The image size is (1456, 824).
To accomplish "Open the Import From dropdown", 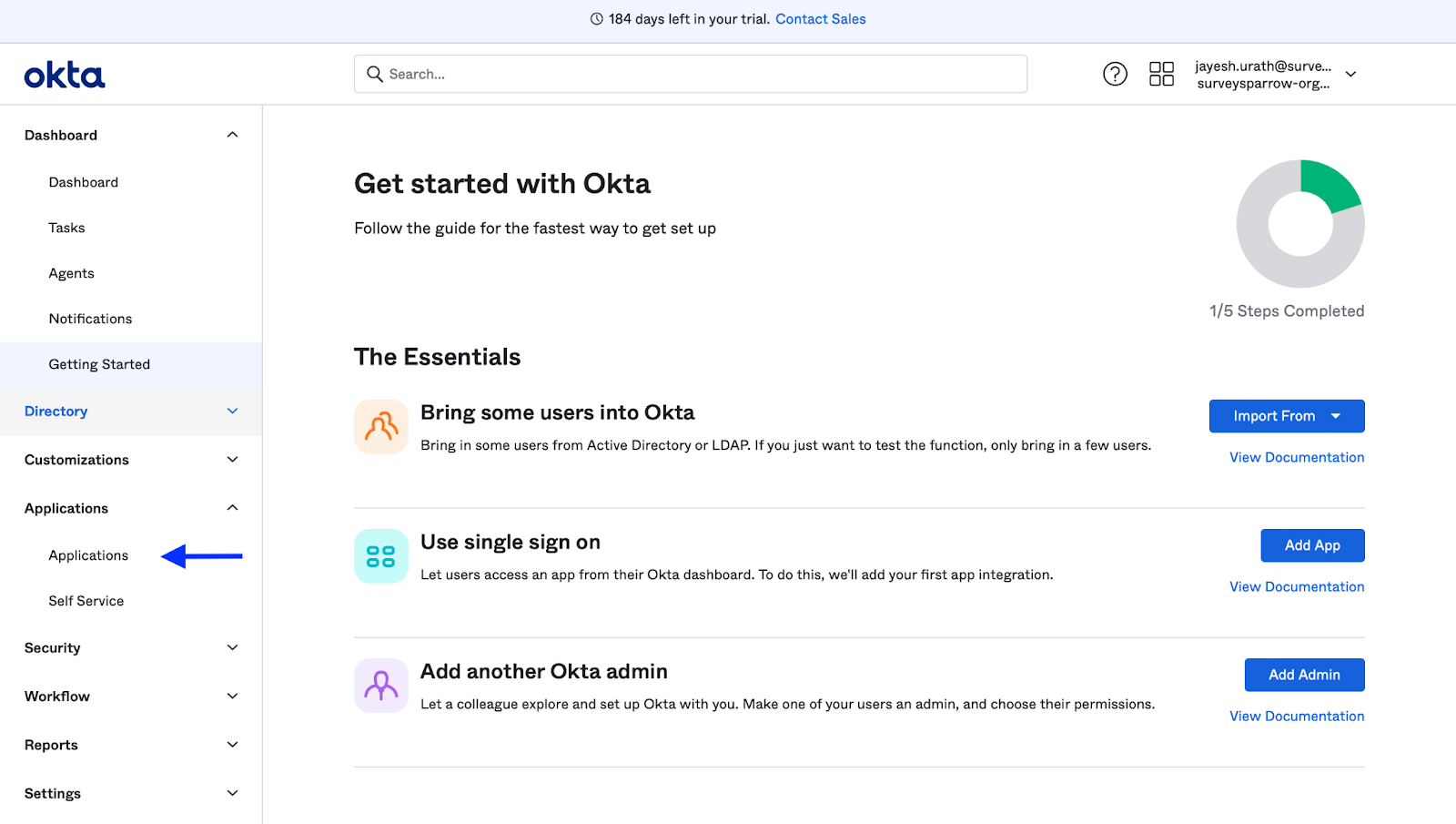I will point(1286,416).
